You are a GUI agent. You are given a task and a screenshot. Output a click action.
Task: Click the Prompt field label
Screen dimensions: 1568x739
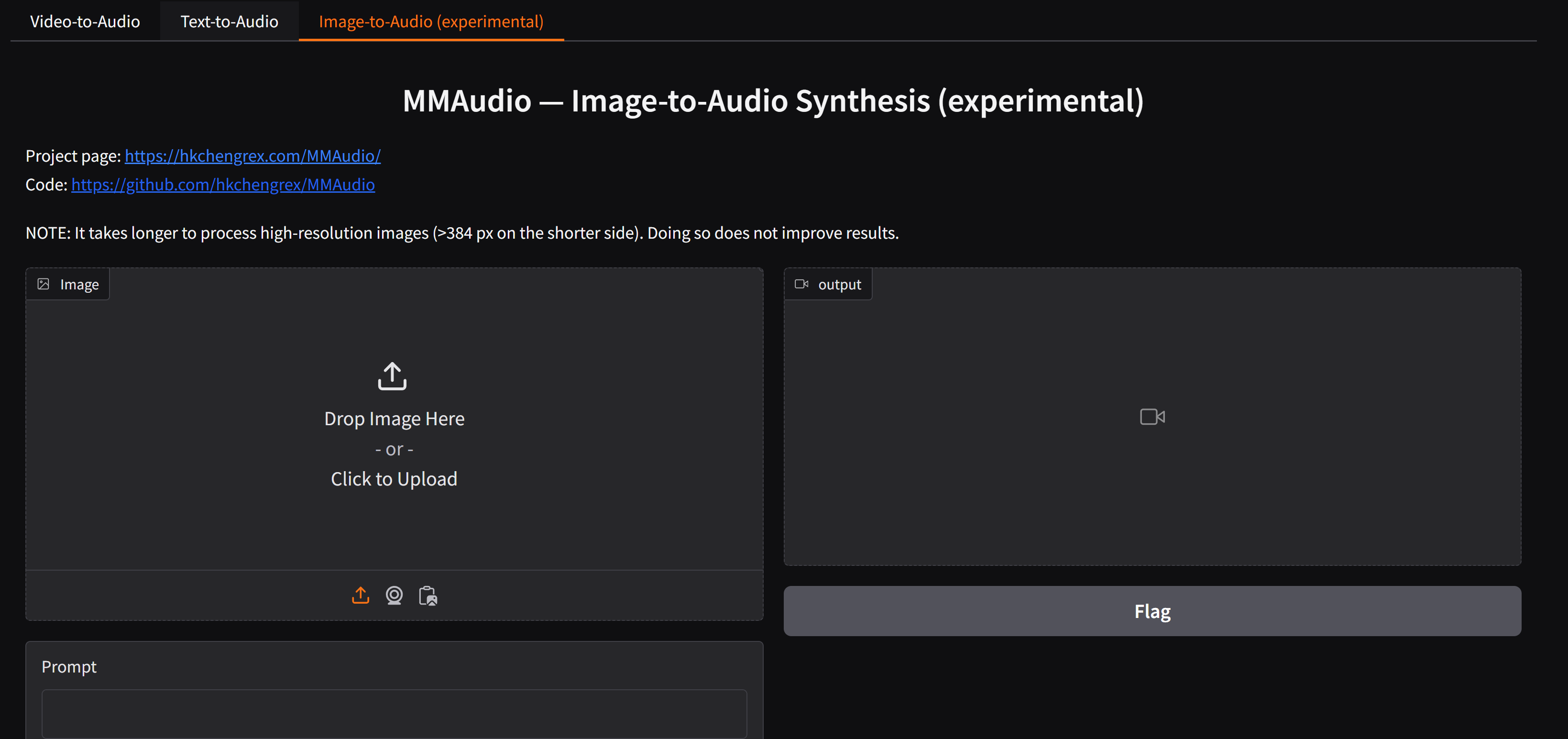pyautogui.click(x=69, y=667)
